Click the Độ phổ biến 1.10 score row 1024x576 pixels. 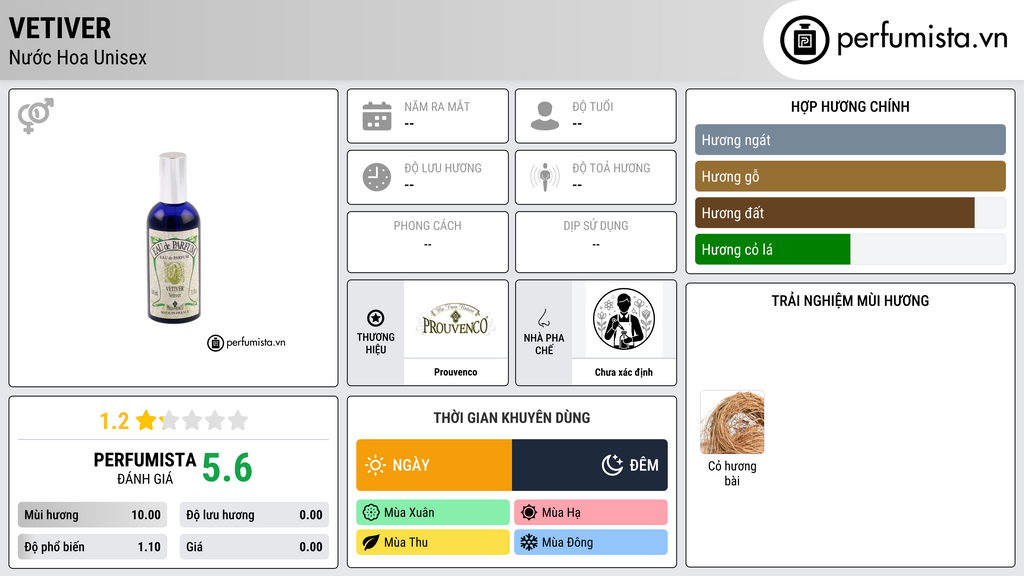(92, 547)
